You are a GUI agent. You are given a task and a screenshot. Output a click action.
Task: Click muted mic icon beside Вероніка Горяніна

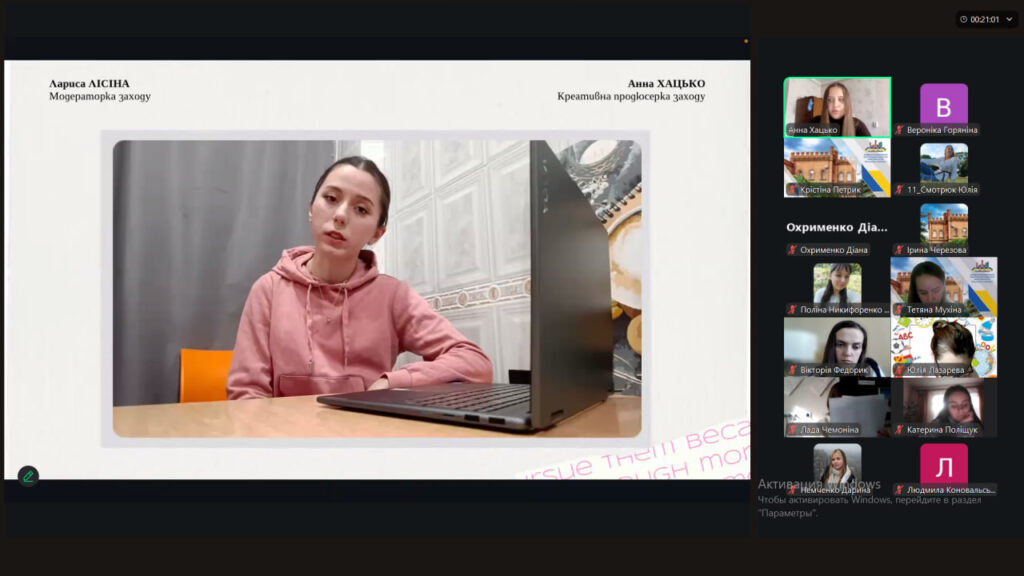point(900,130)
